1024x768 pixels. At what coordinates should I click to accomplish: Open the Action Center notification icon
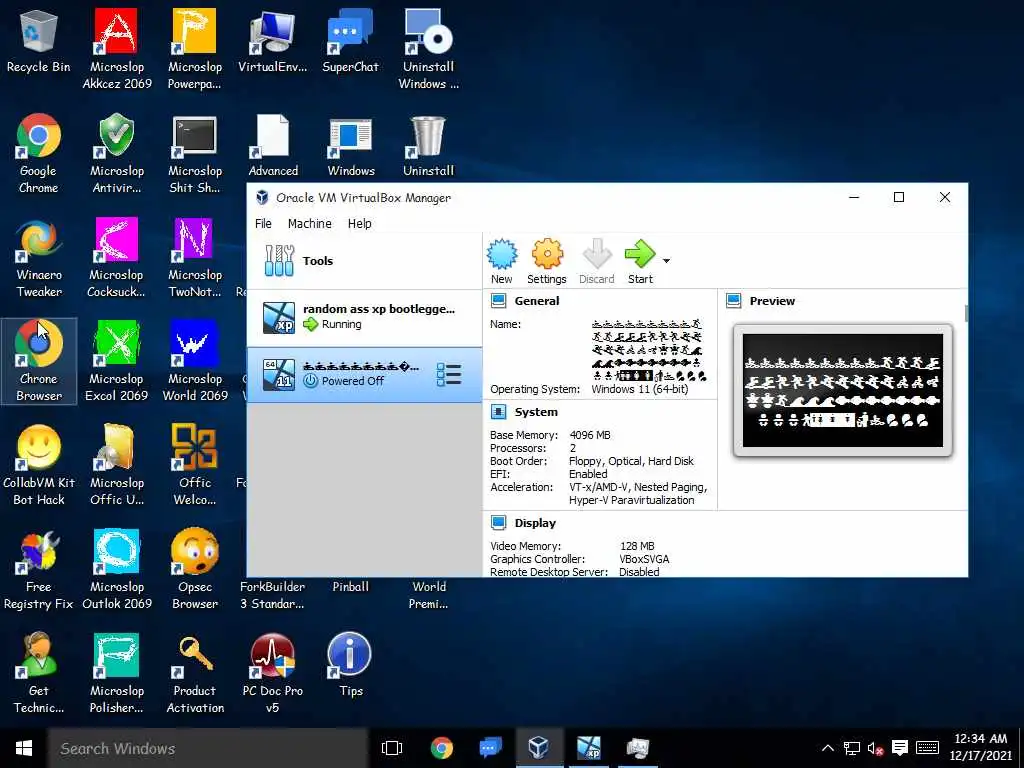[900, 748]
